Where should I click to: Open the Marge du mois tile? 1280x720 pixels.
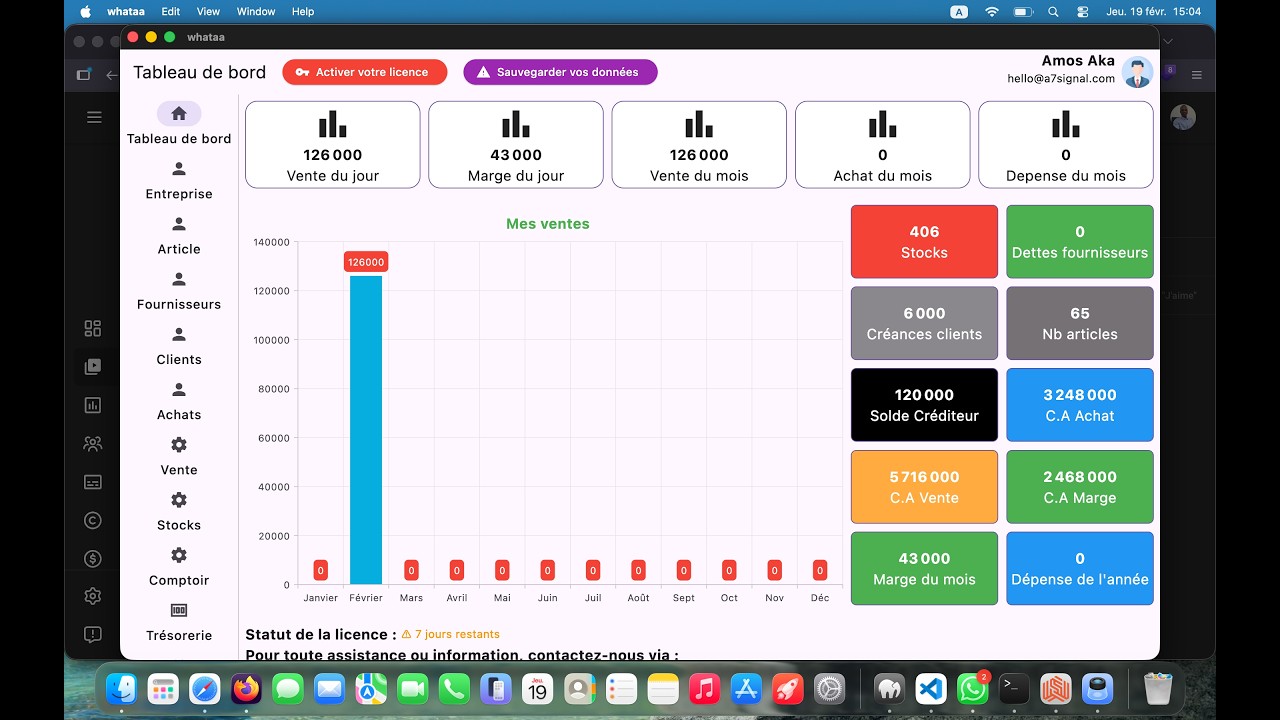pyautogui.click(x=924, y=568)
